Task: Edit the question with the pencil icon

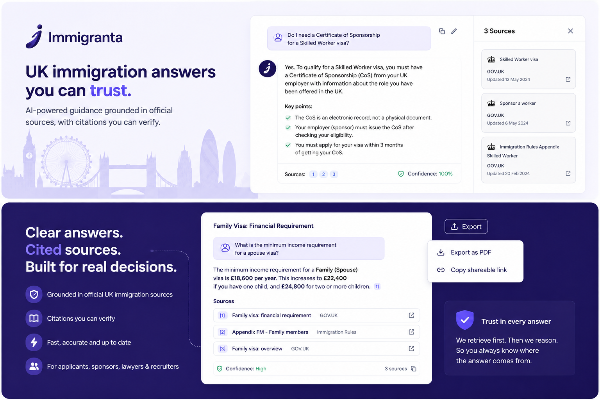Action: 454,31
